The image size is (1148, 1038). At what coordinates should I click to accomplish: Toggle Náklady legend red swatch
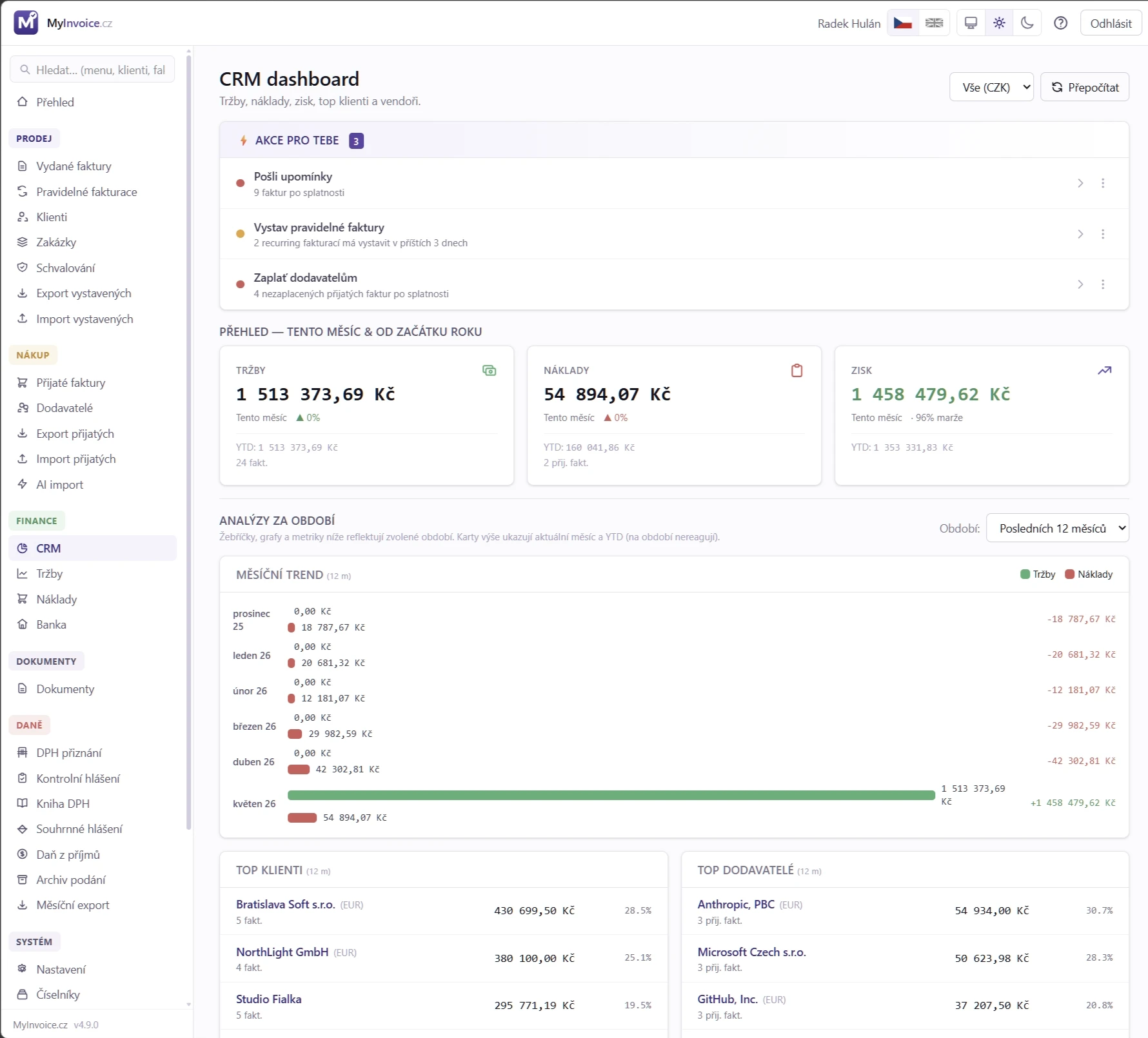pos(1069,574)
